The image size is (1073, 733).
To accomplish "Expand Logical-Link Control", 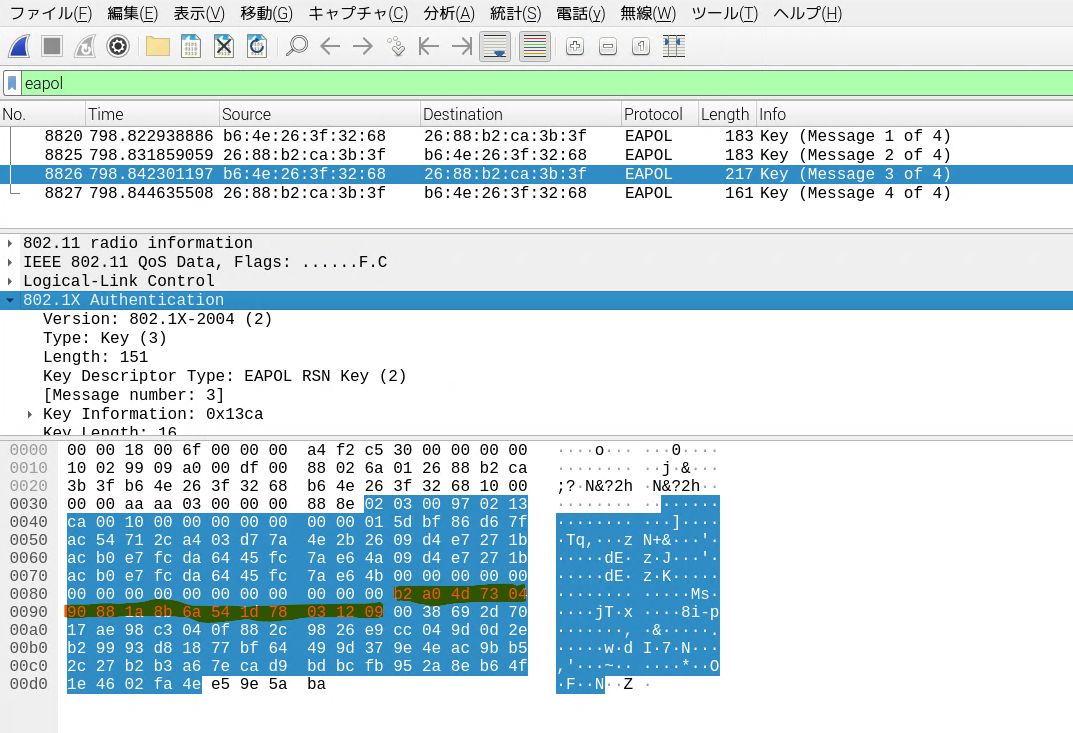I will [x=10, y=281].
